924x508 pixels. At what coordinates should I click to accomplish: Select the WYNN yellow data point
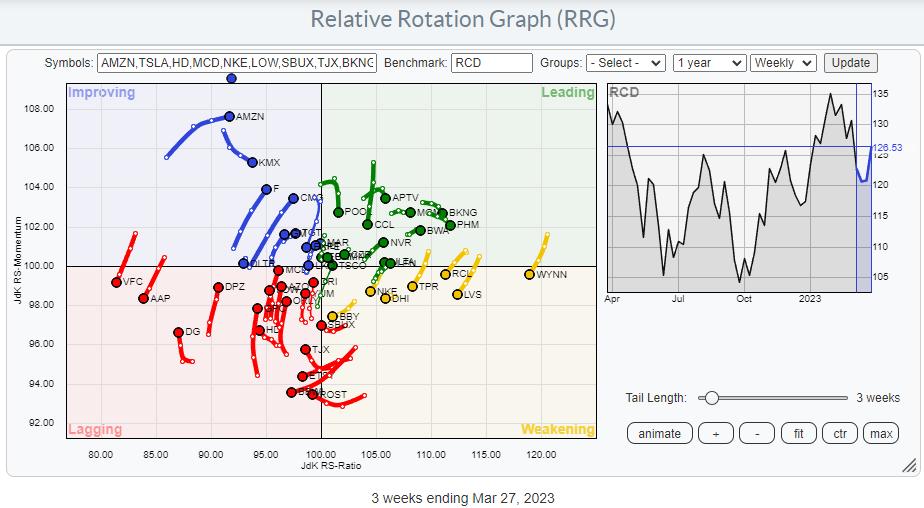pyautogui.click(x=529, y=274)
